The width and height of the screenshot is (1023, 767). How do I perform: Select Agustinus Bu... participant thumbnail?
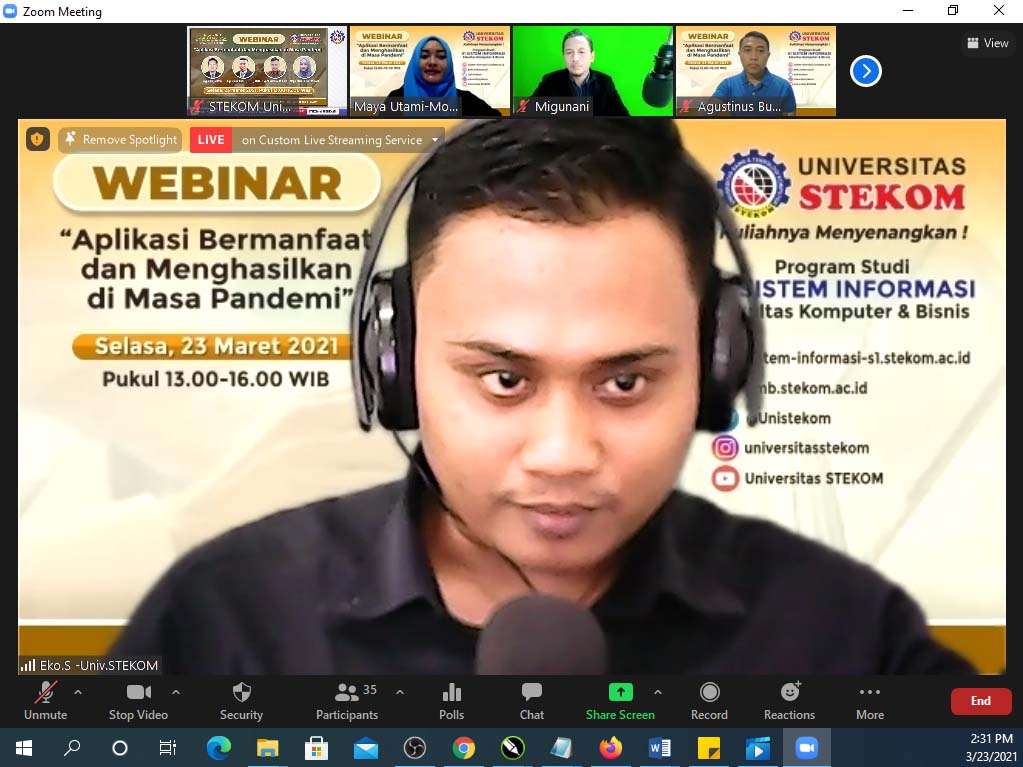[x=756, y=71]
